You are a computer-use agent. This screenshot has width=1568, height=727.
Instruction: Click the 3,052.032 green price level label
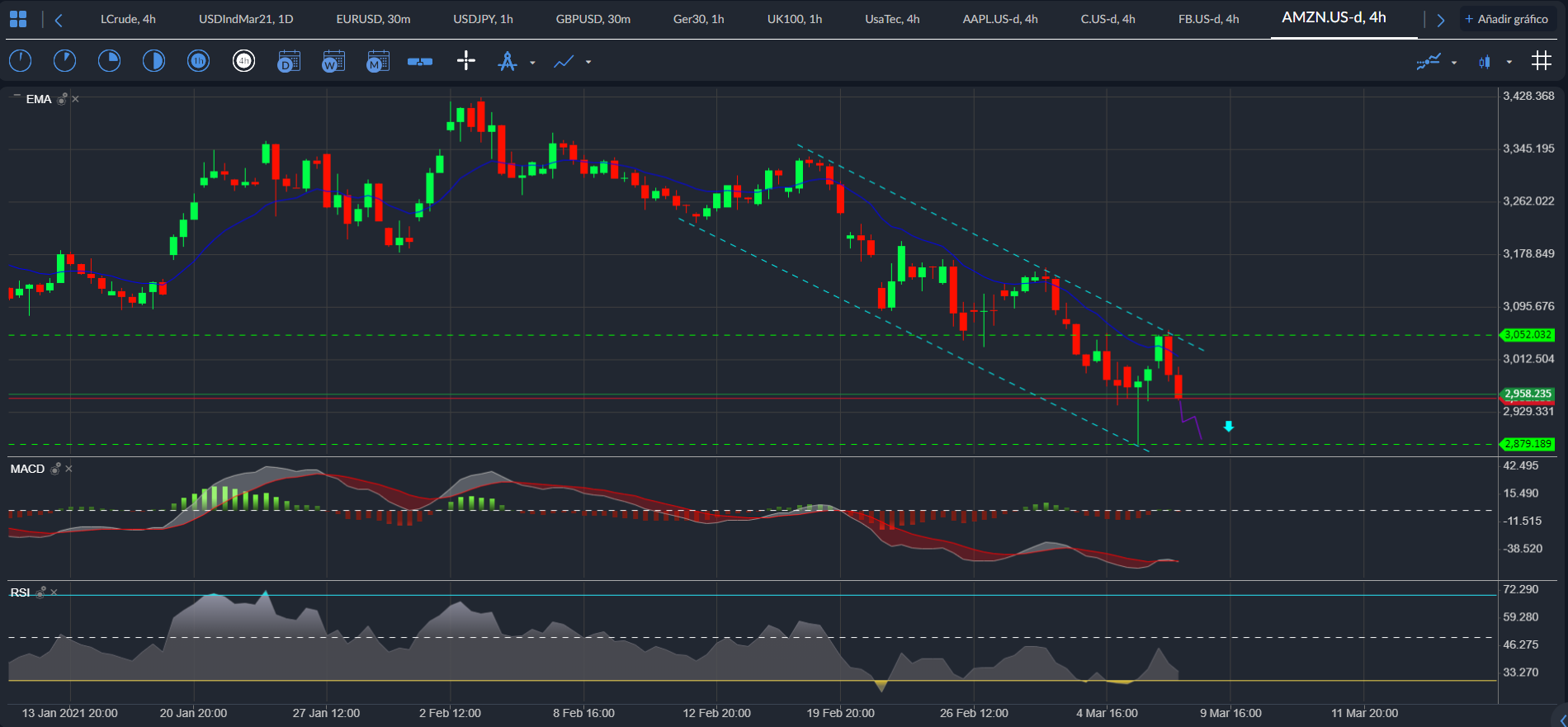[x=1528, y=335]
